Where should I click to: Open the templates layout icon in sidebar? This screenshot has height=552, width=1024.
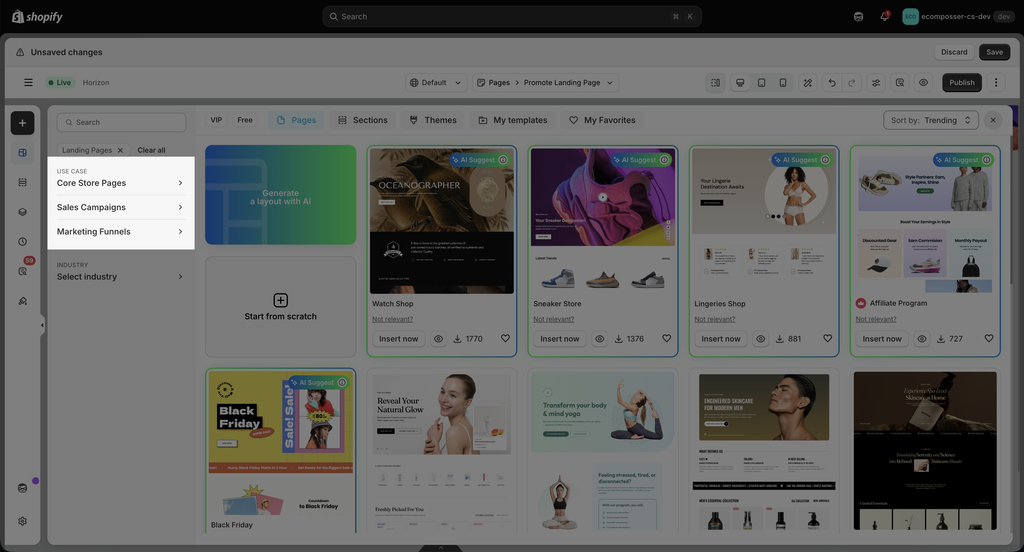coord(22,153)
